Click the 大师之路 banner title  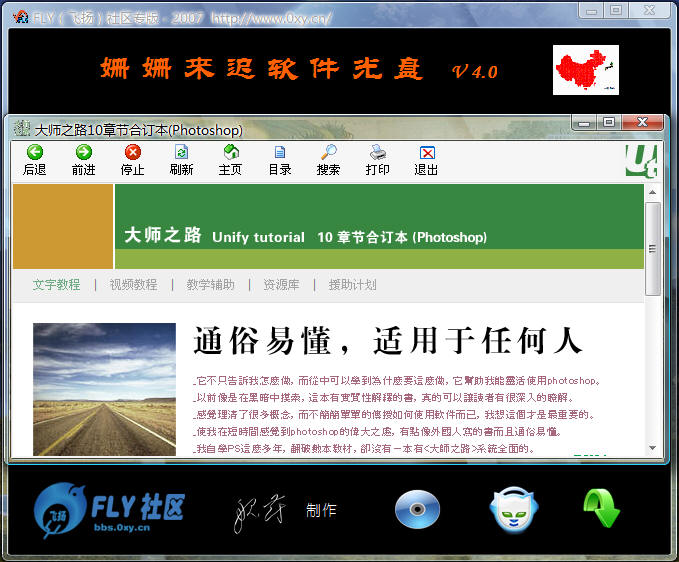click(x=163, y=235)
